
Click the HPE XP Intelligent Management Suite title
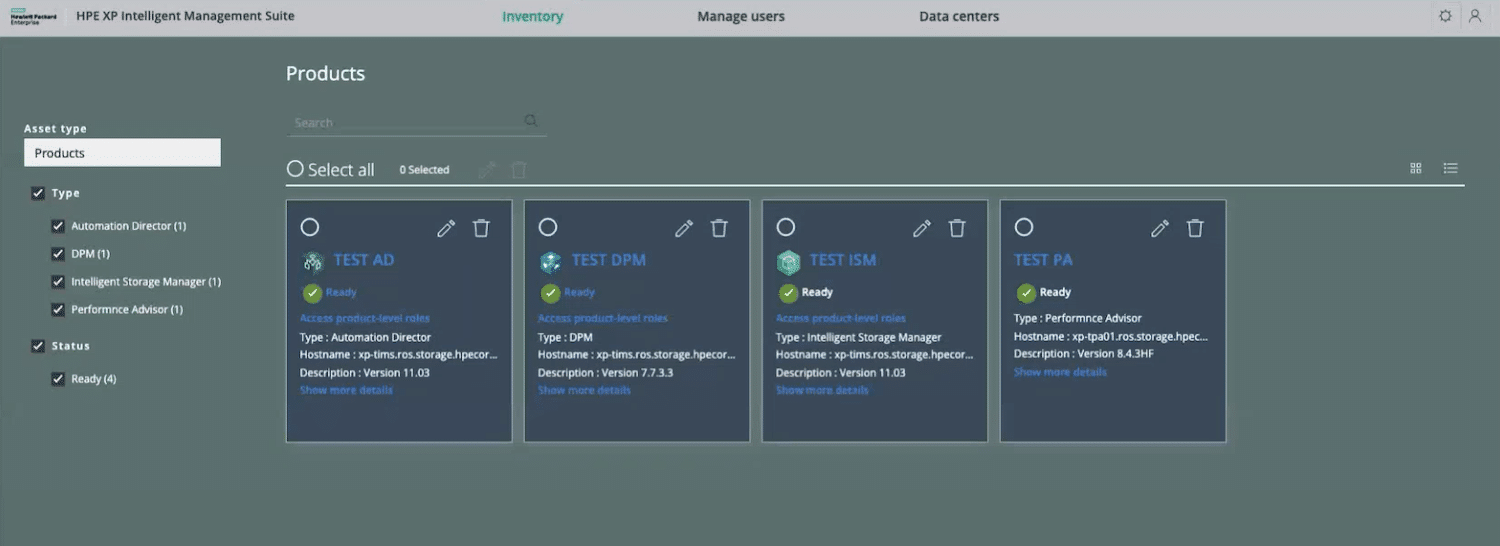(185, 16)
